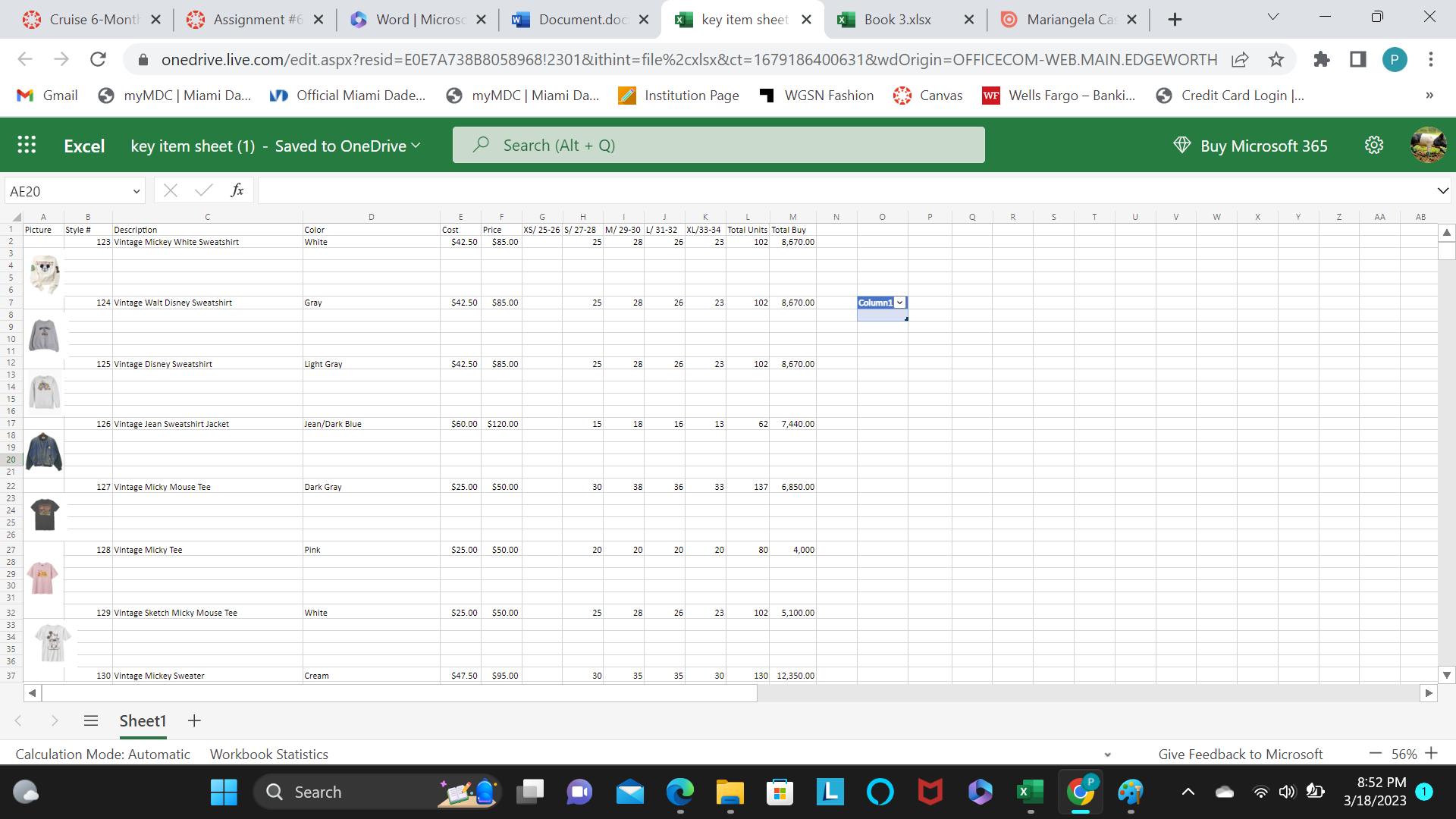
Task: Open the Column1 filter dropdown
Action: coord(899,303)
